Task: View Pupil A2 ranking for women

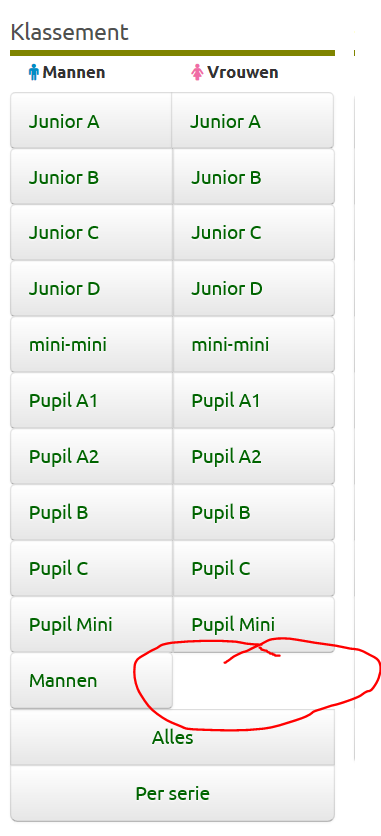Action: [254, 456]
